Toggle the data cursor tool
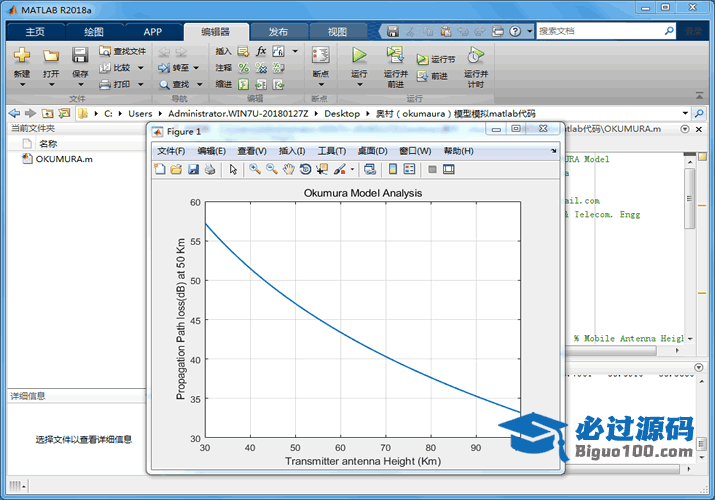 click(322, 170)
